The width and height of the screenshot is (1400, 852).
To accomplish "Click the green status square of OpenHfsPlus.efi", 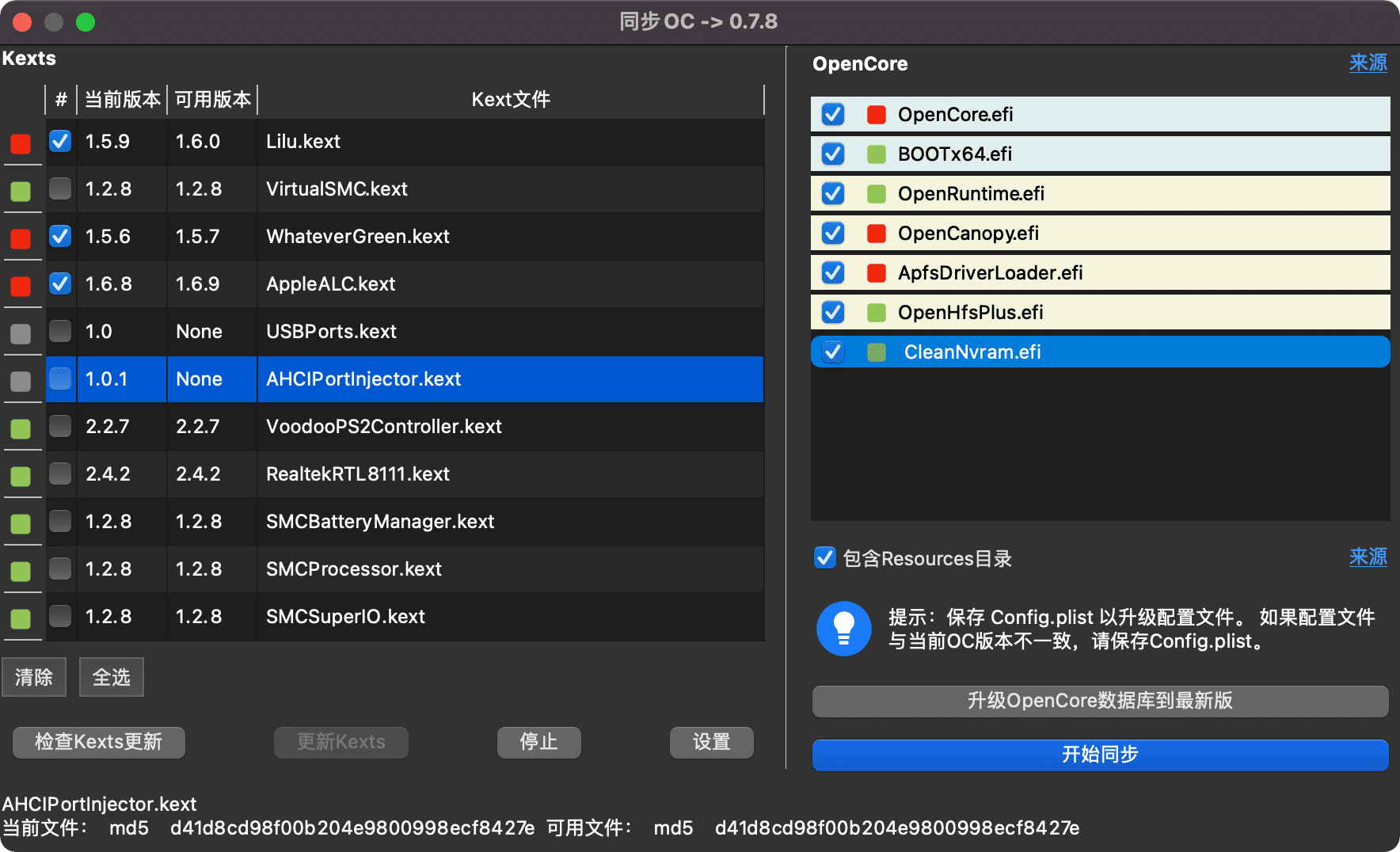I will [x=876, y=313].
